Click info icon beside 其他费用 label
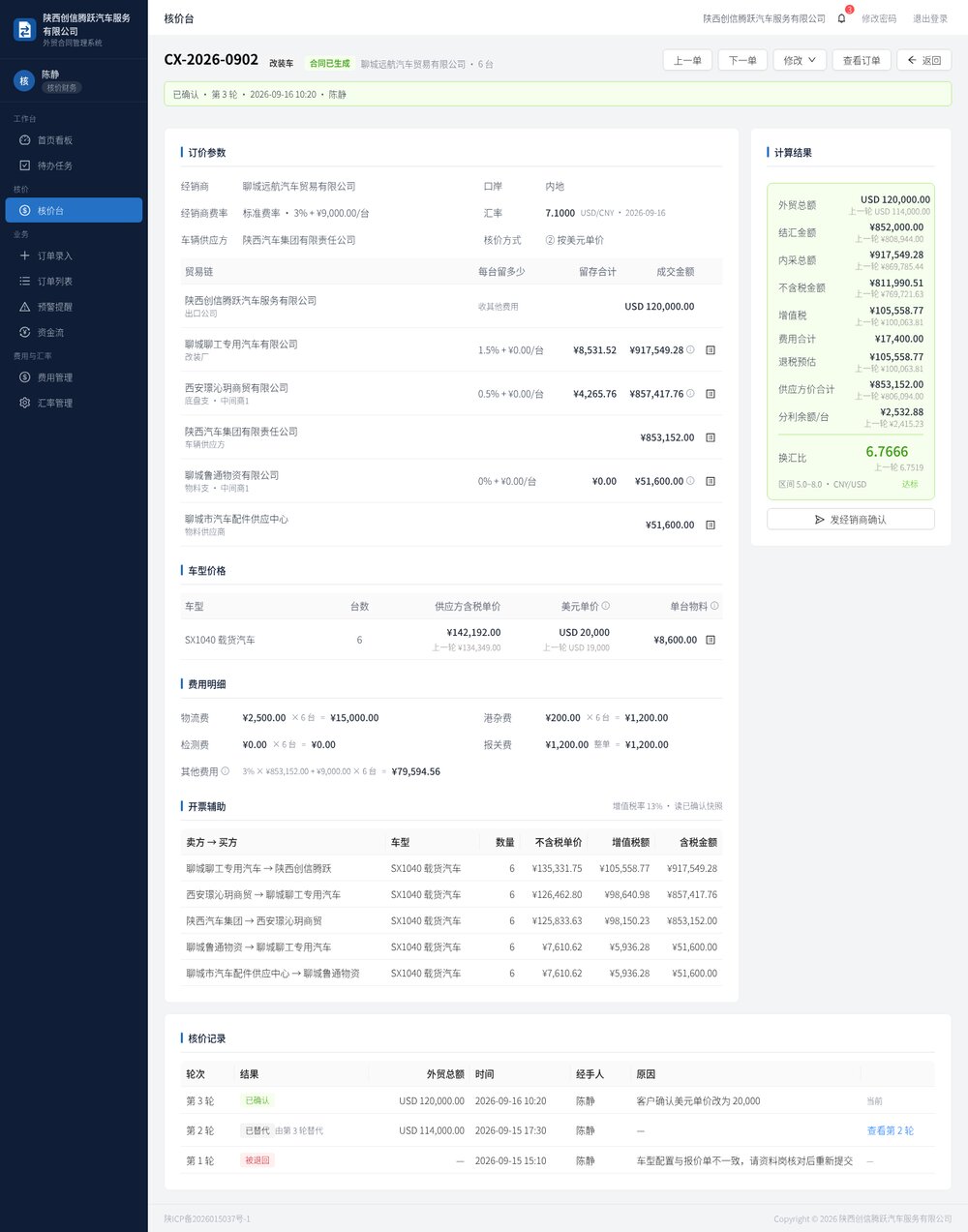The height and width of the screenshot is (1232, 968). 226,771
